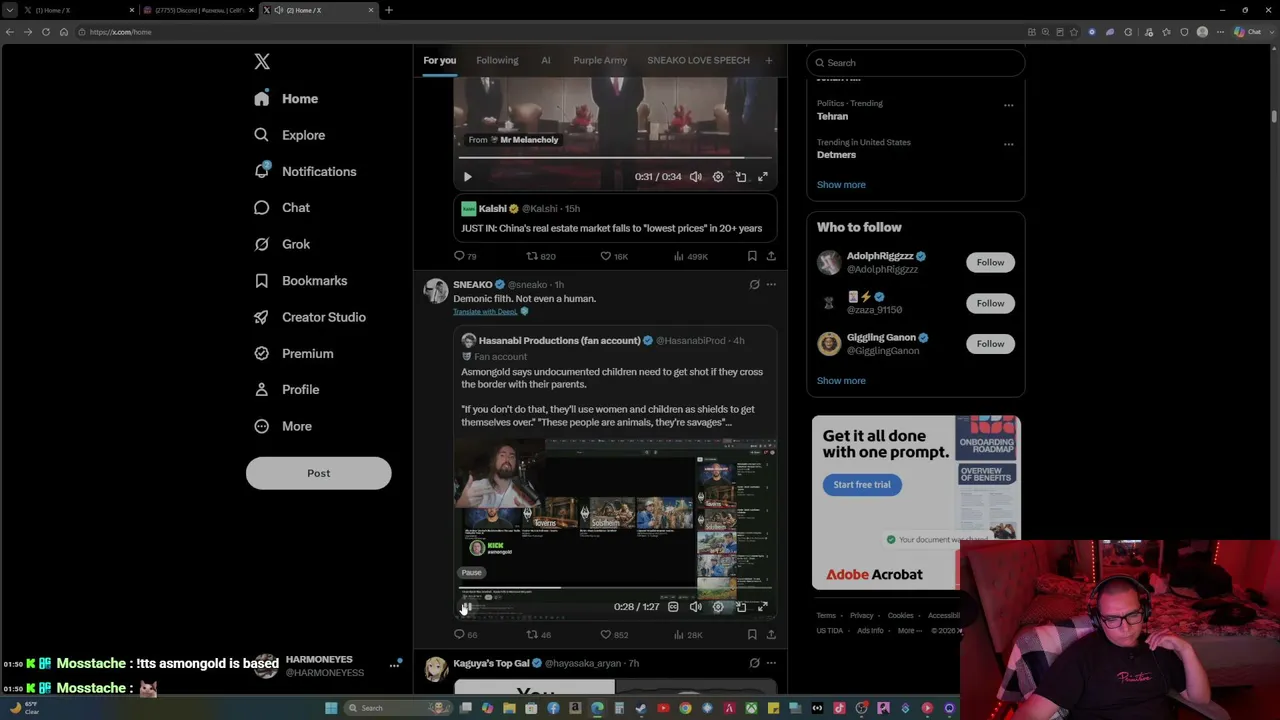This screenshot has height=720, width=1280.
Task: Expand the More menu in the sidebar
Action: click(283, 426)
